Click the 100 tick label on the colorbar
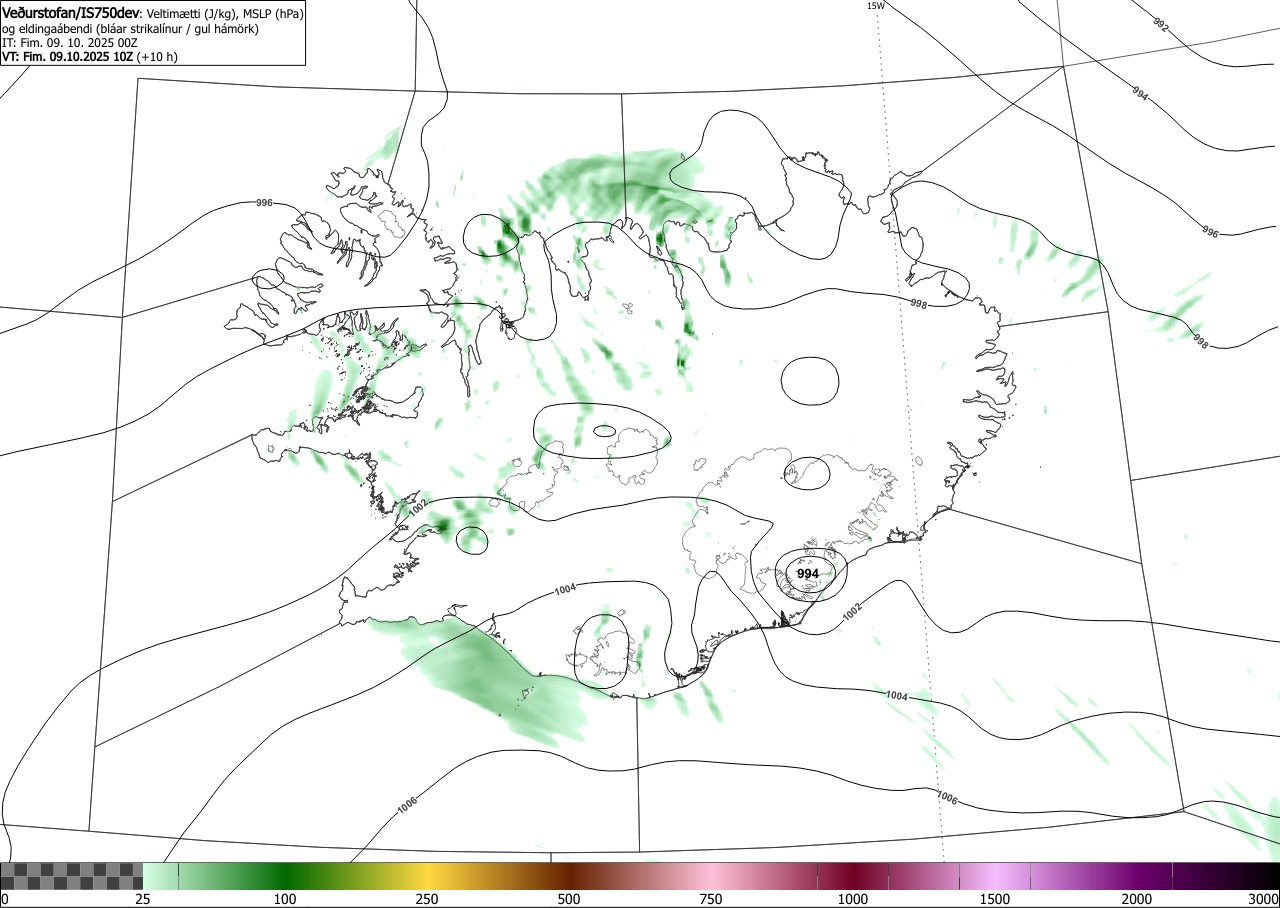The image size is (1280, 908). (x=285, y=899)
